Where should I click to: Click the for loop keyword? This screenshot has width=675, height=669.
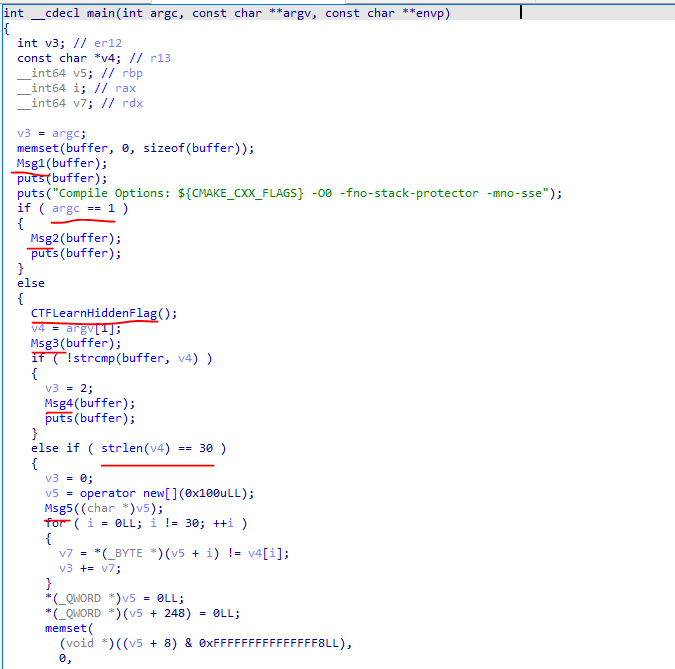(x=56, y=523)
